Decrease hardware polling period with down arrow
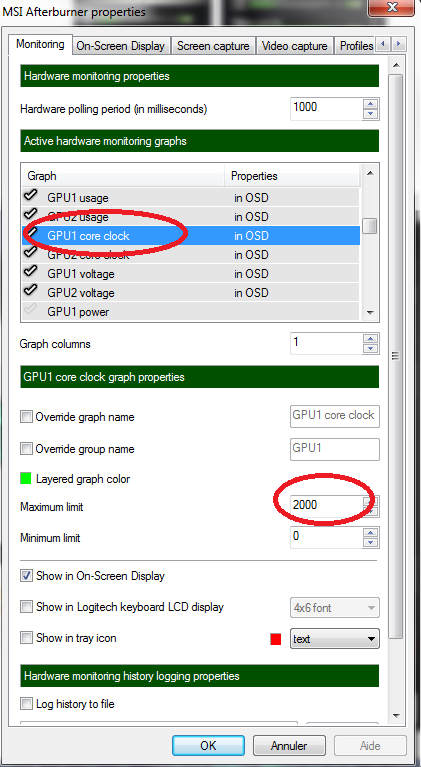 click(x=371, y=114)
